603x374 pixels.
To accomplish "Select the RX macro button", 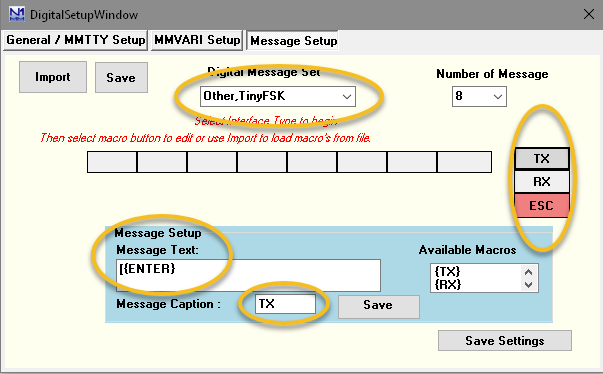I will point(541,181).
